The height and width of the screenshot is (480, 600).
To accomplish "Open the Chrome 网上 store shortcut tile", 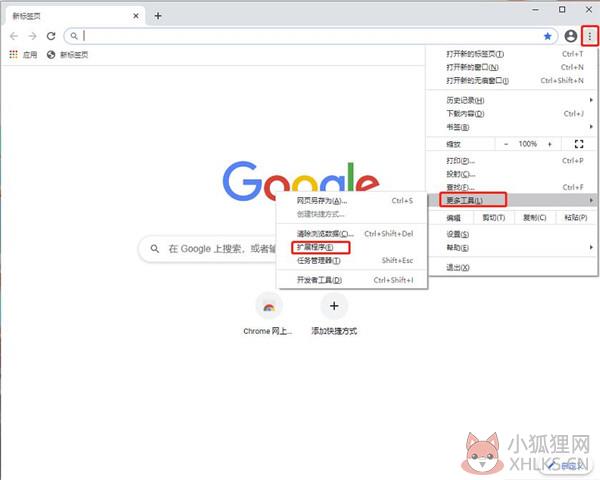I will [x=269, y=314].
